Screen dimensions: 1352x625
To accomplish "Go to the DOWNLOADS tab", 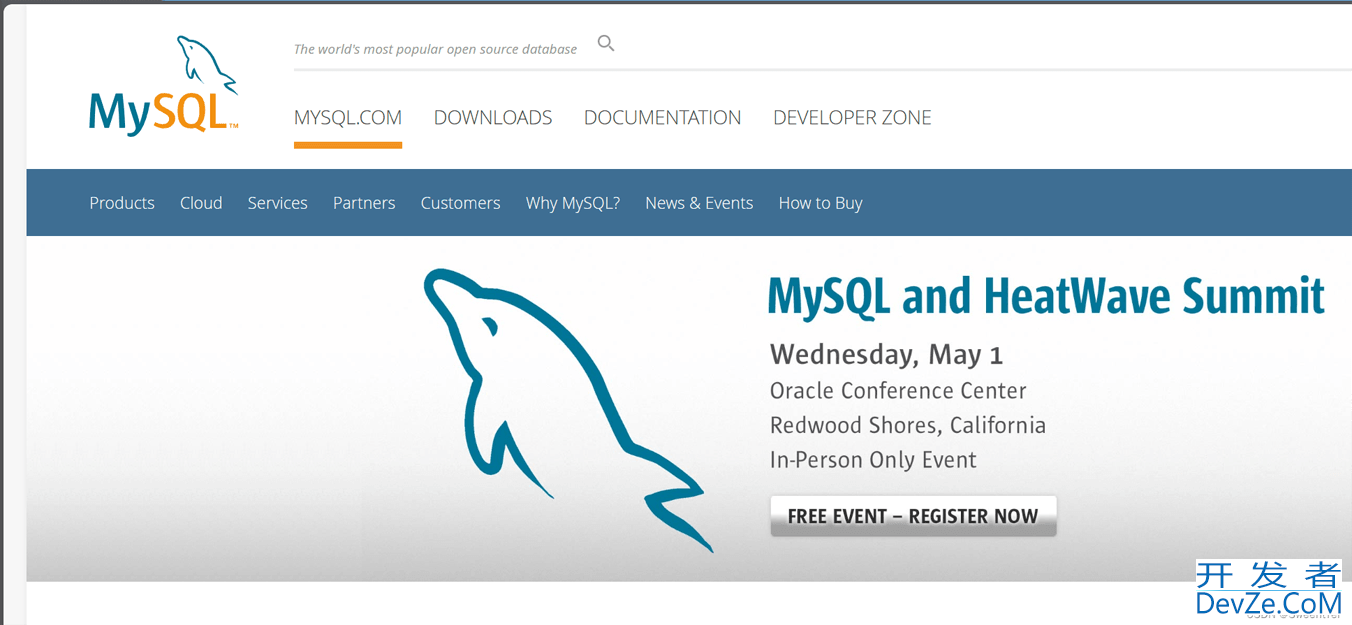I will pos(493,118).
